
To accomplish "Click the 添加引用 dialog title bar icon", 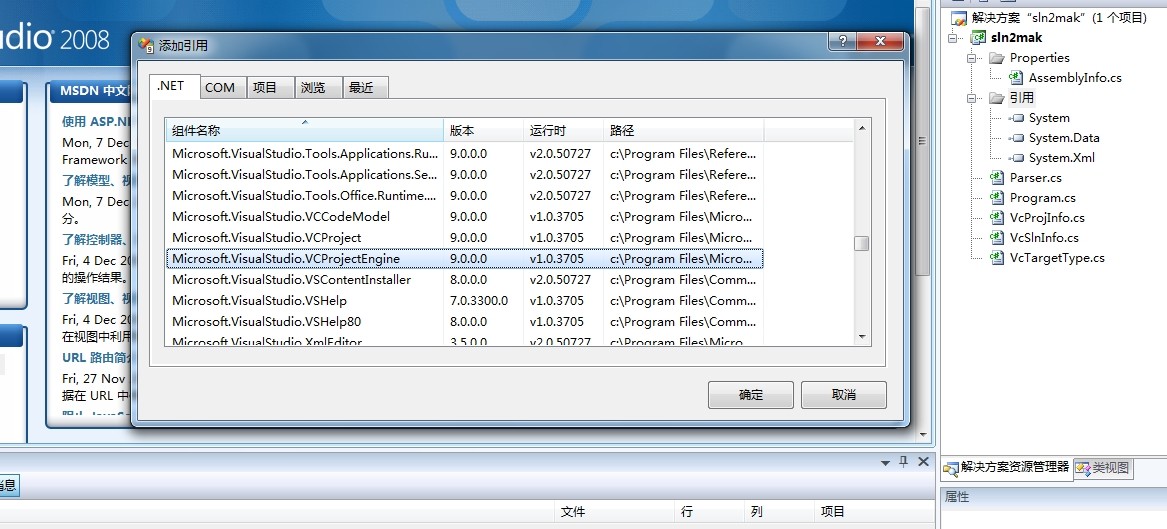I will pos(147,45).
